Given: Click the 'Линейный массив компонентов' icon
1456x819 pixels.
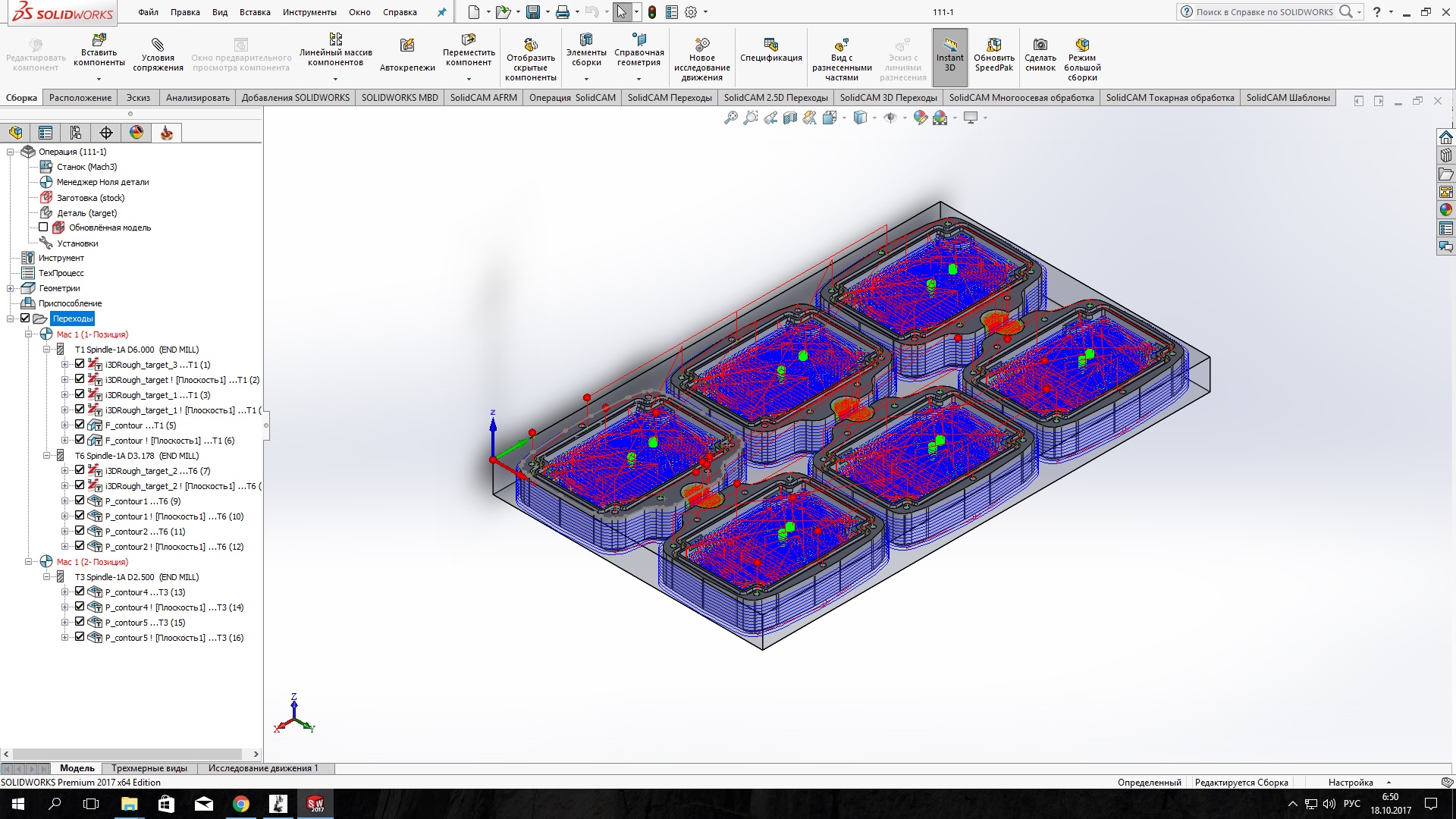Looking at the screenshot, I should [335, 40].
